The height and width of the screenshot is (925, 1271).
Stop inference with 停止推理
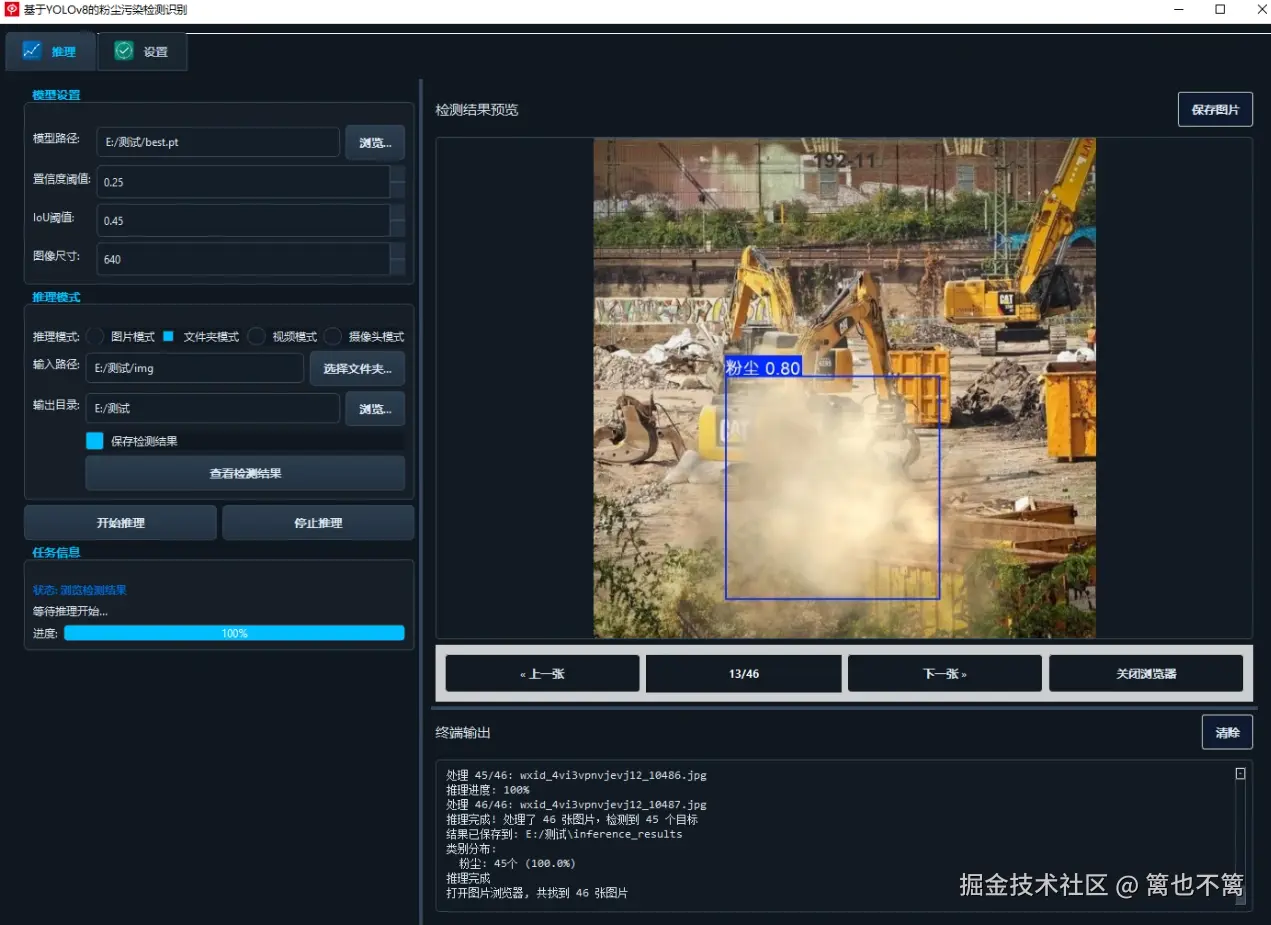tap(318, 523)
